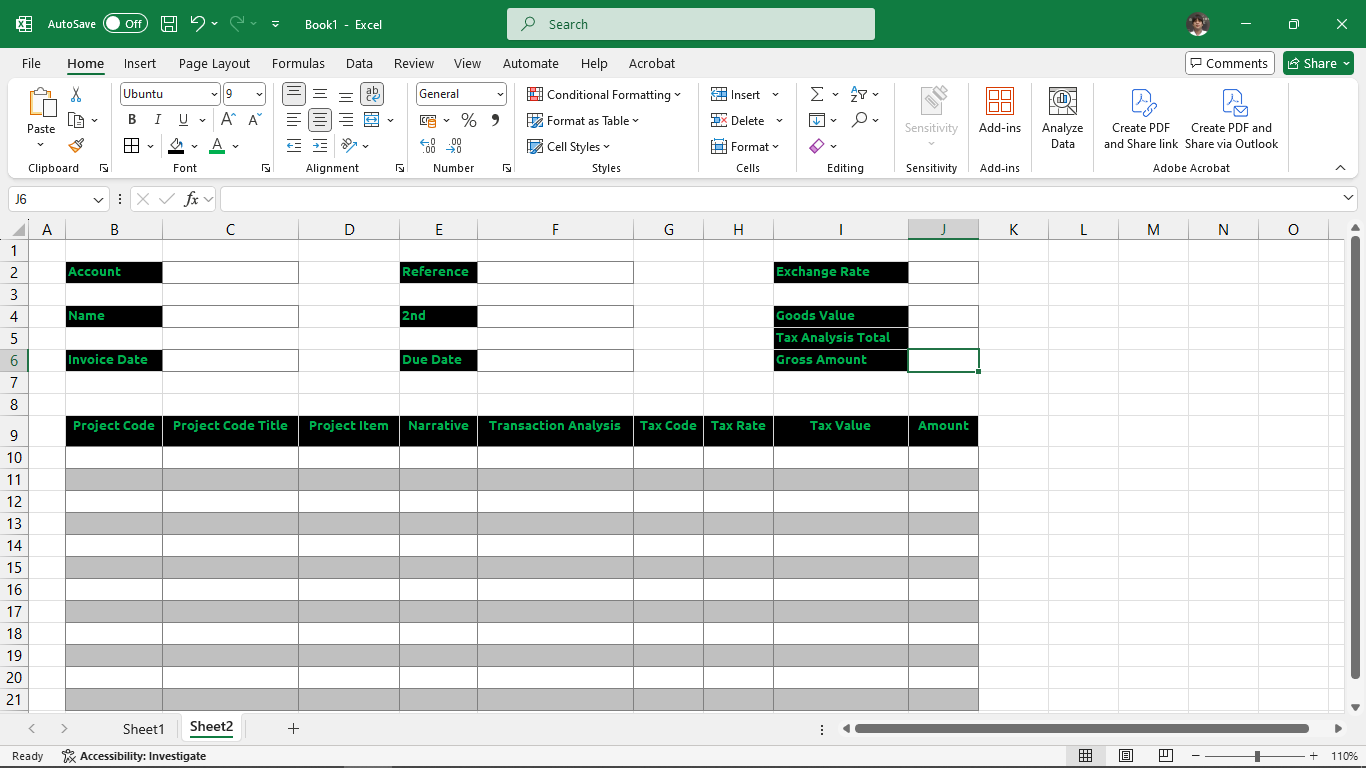The height and width of the screenshot is (768, 1366).
Task: Decrease font size with small A icon
Action: click(254, 120)
